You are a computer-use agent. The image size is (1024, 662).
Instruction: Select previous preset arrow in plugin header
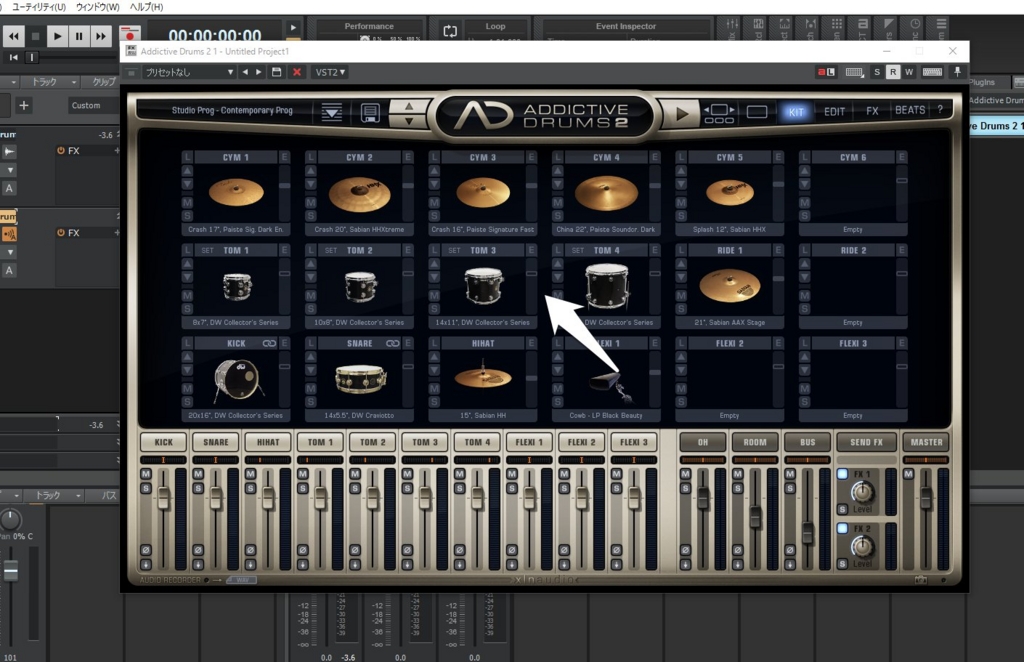tap(246, 72)
